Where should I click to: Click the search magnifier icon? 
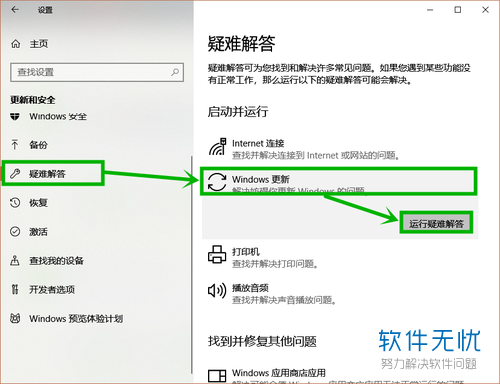coord(175,72)
